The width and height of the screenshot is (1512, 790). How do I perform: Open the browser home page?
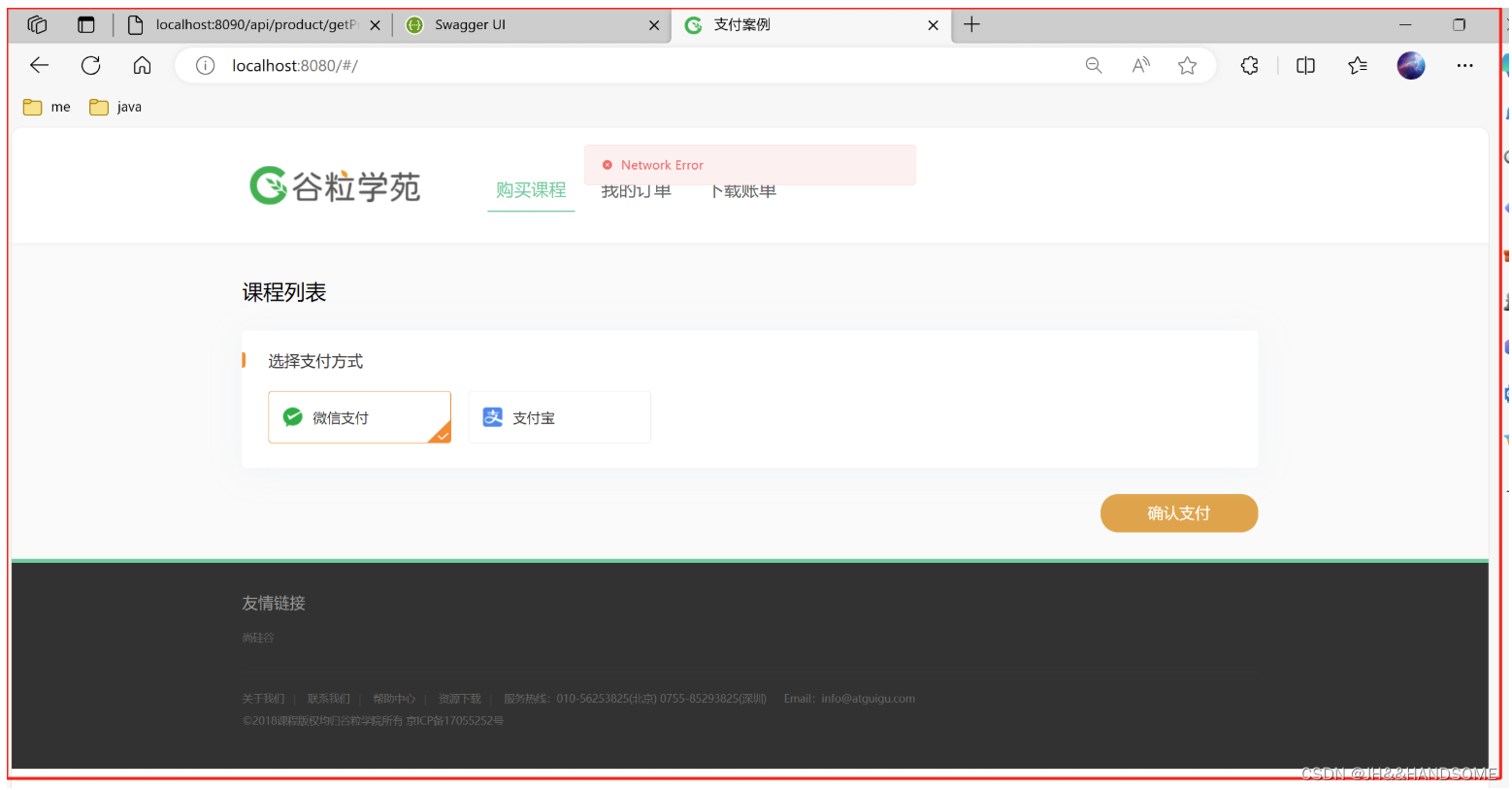click(143, 65)
